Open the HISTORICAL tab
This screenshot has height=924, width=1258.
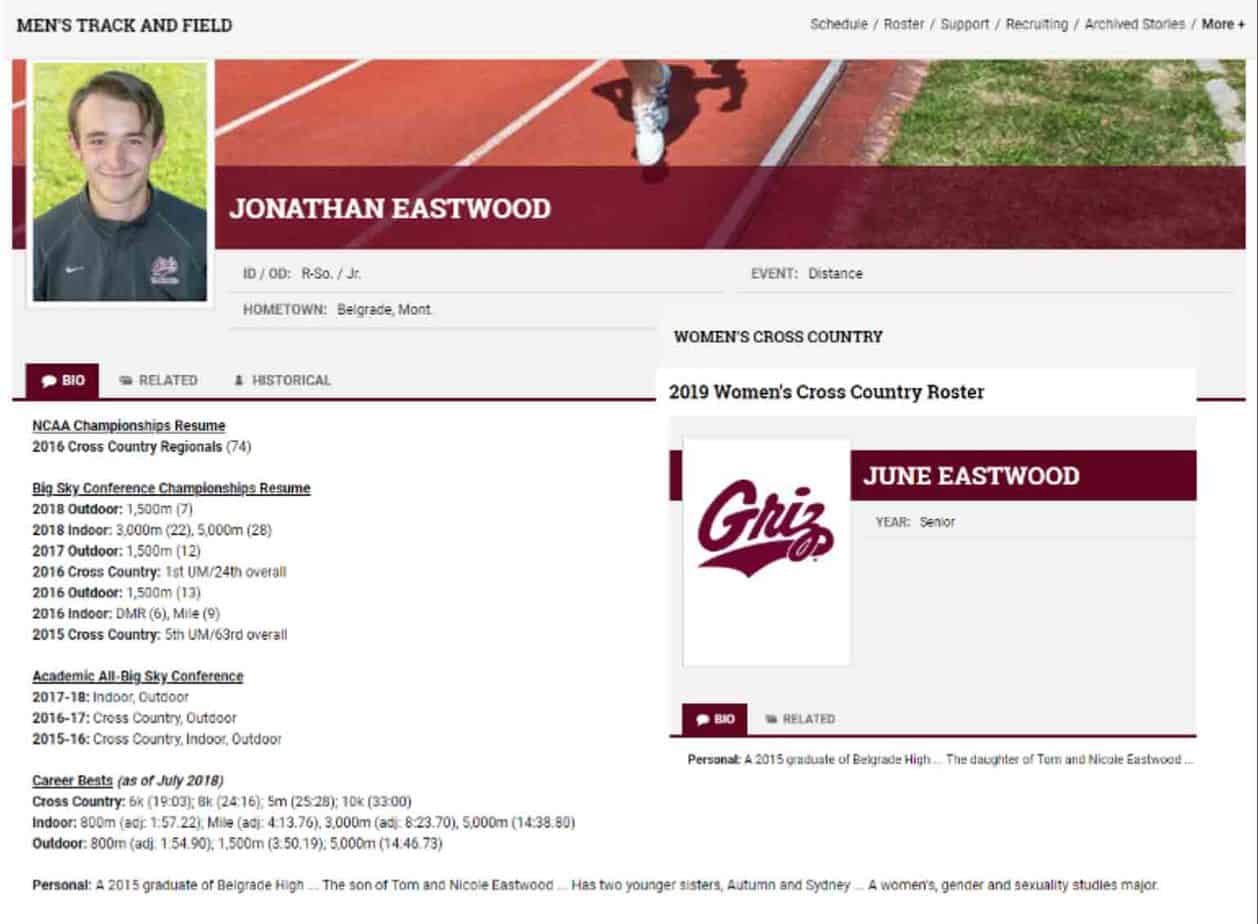(x=281, y=380)
